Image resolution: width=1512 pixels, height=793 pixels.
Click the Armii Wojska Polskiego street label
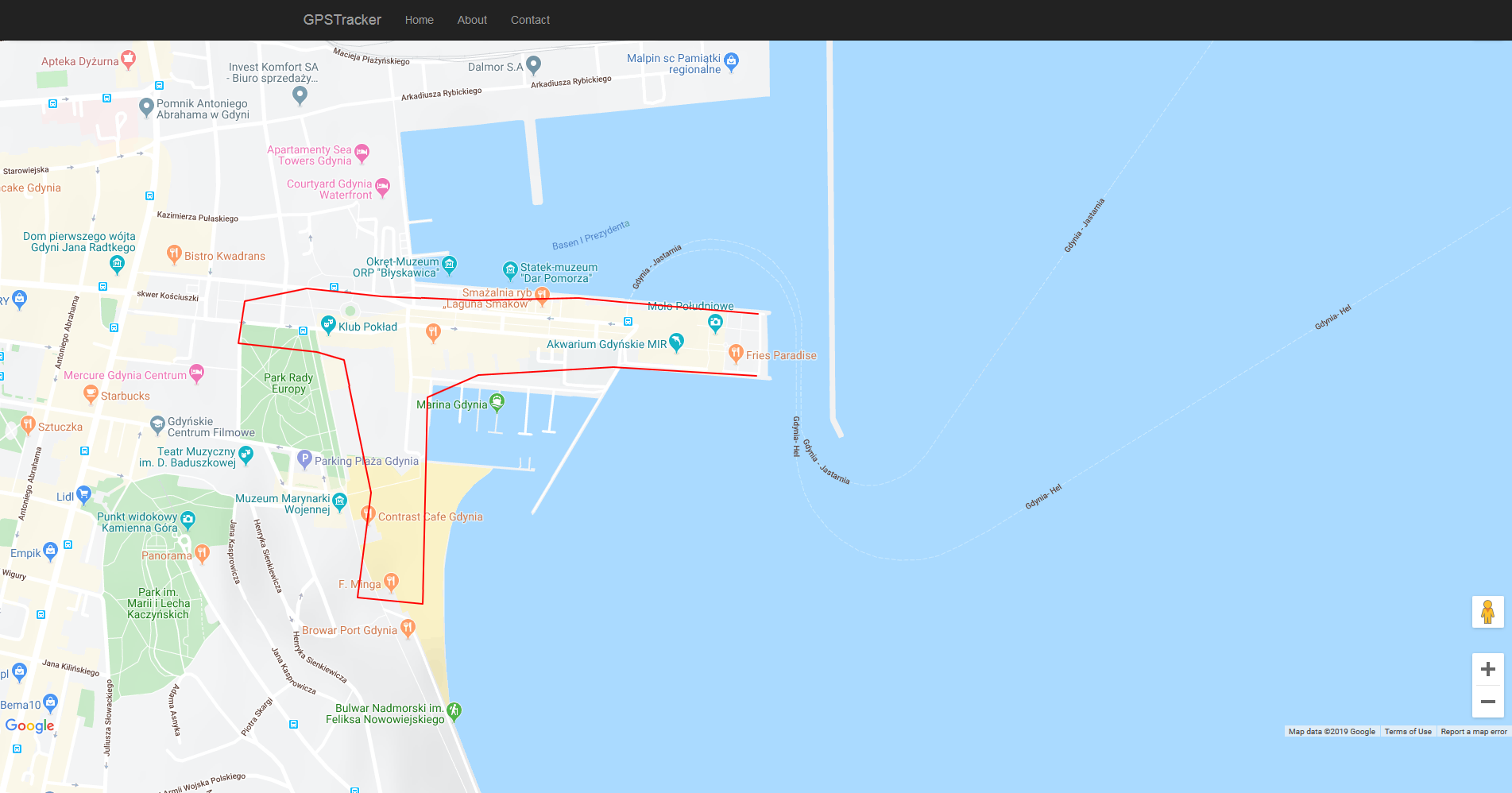pyautogui.click(x=205, y=783)
